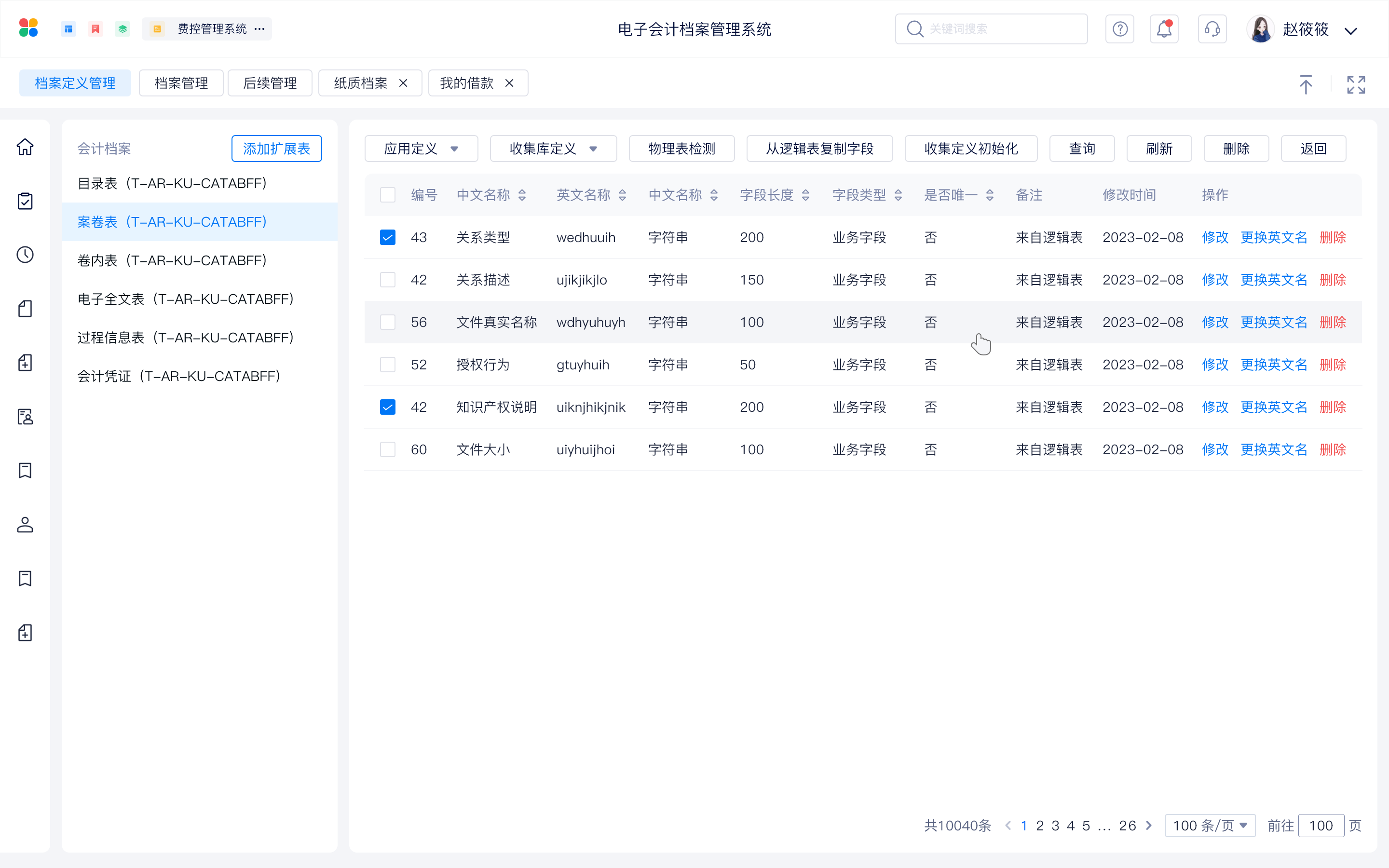
Task: Open the sidebar blank document icon
Action: coord(25,309)
